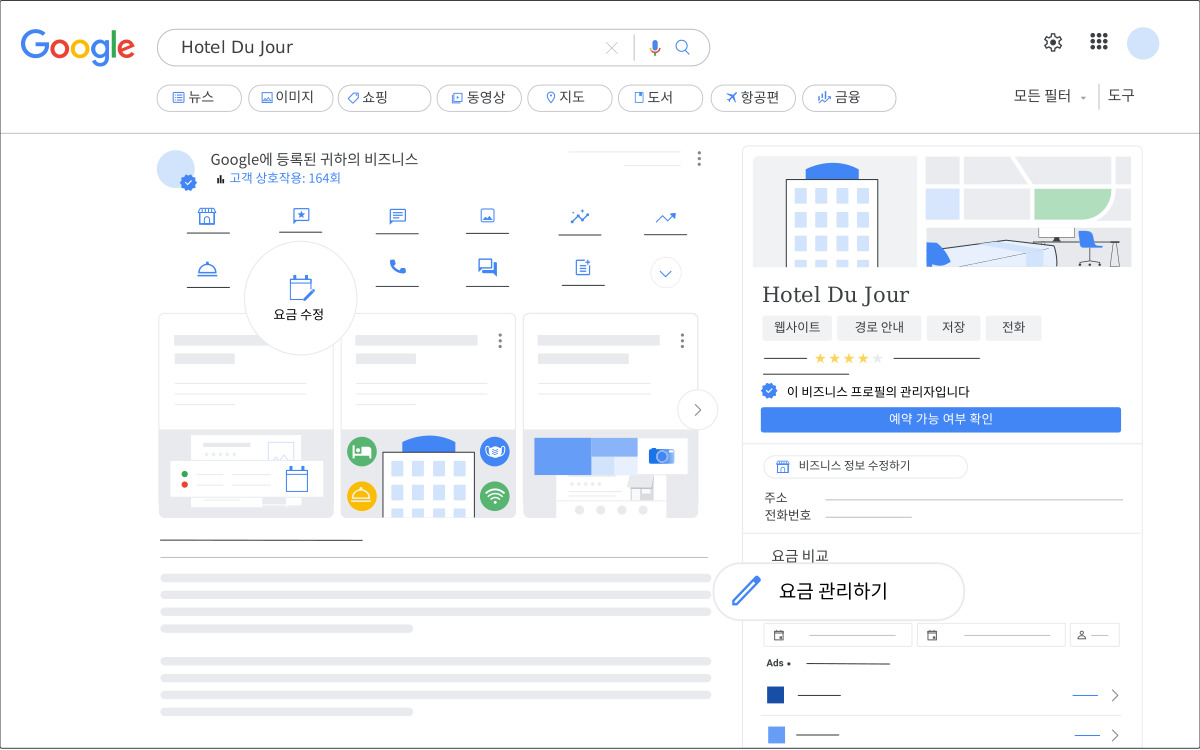Open the 뉴스 filter tab
Viewport: 1200px width, 750px height.
pos(199,98)
